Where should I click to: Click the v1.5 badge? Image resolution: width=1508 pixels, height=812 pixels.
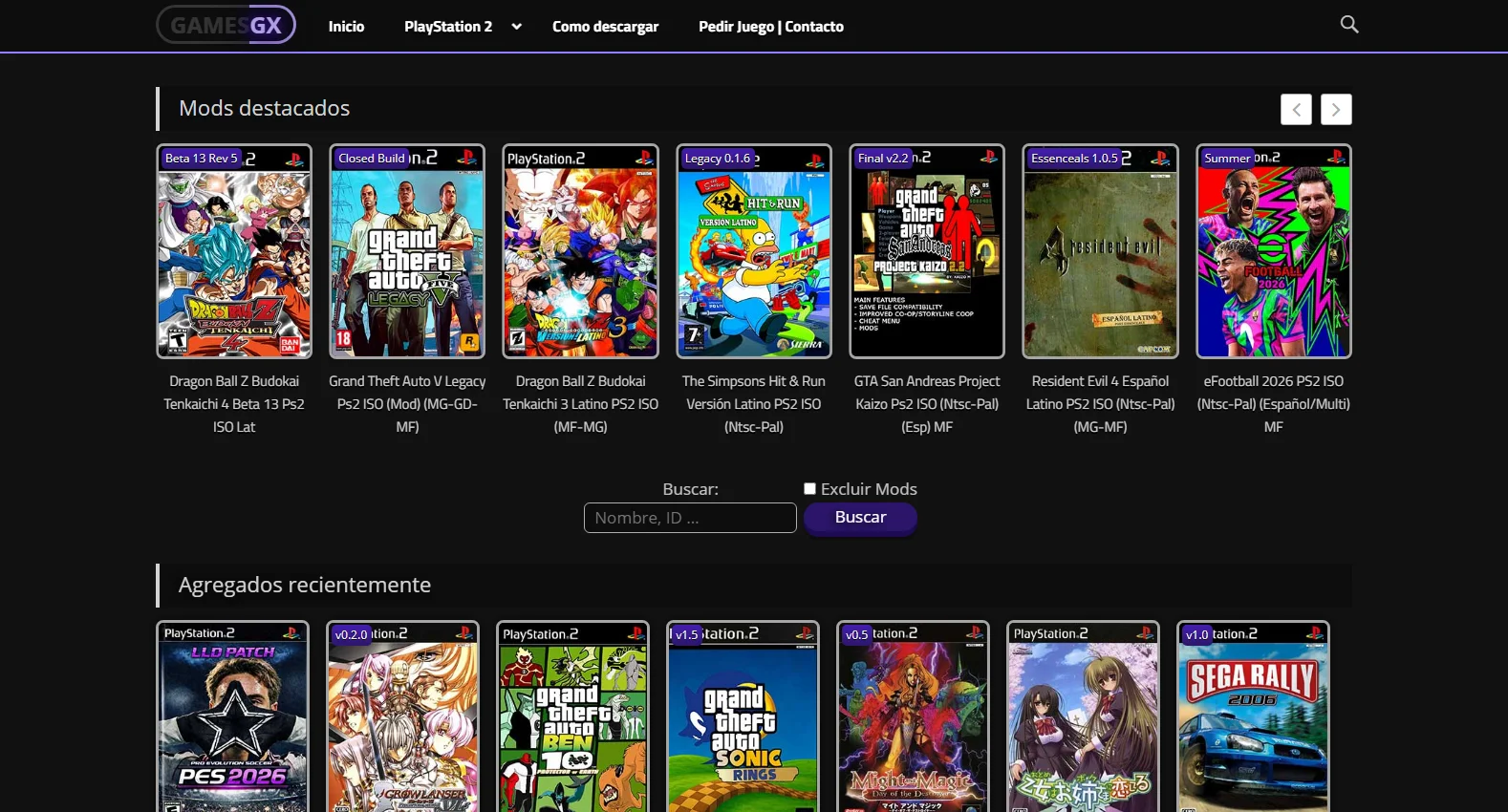[686, 634]
